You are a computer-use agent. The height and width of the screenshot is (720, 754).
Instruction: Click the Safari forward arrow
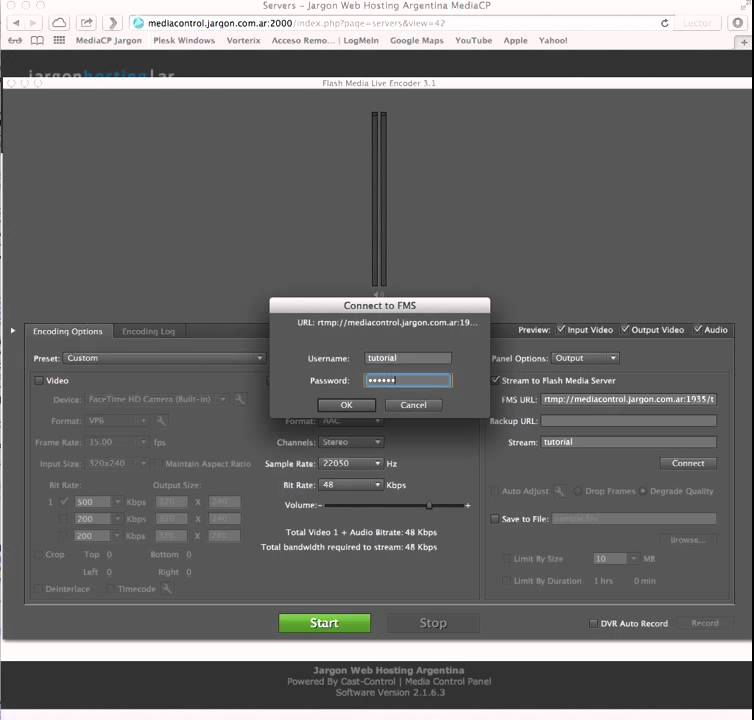33,23
